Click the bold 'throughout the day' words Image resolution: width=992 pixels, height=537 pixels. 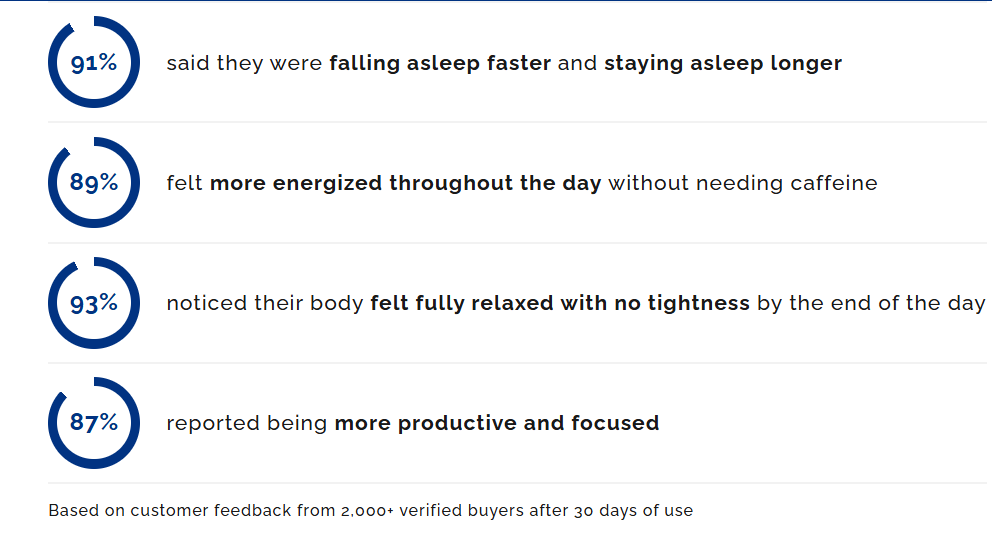pos(495,183)
